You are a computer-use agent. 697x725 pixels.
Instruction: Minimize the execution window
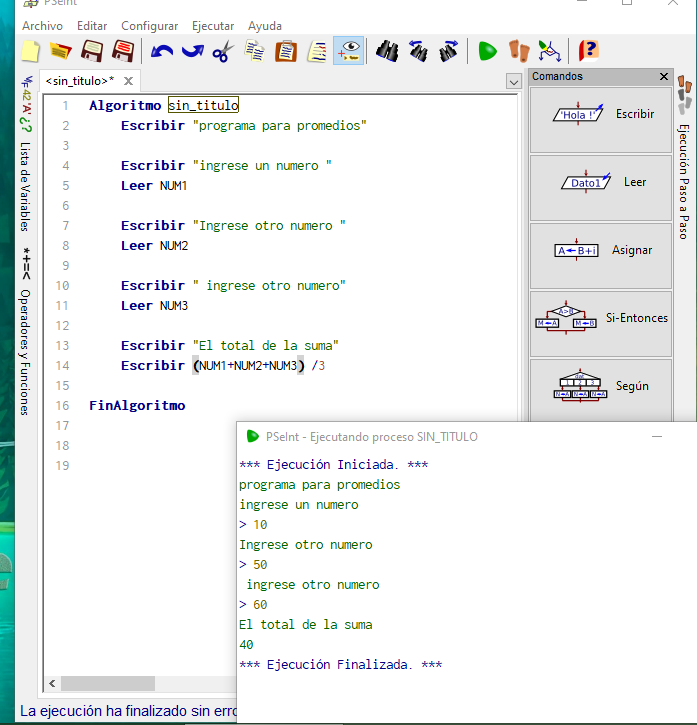tap(657, 436)
